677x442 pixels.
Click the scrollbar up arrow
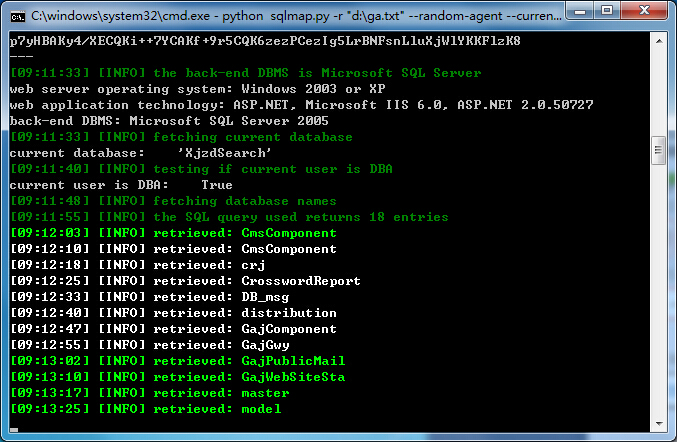pyautogui.click(x=659, y=41)
